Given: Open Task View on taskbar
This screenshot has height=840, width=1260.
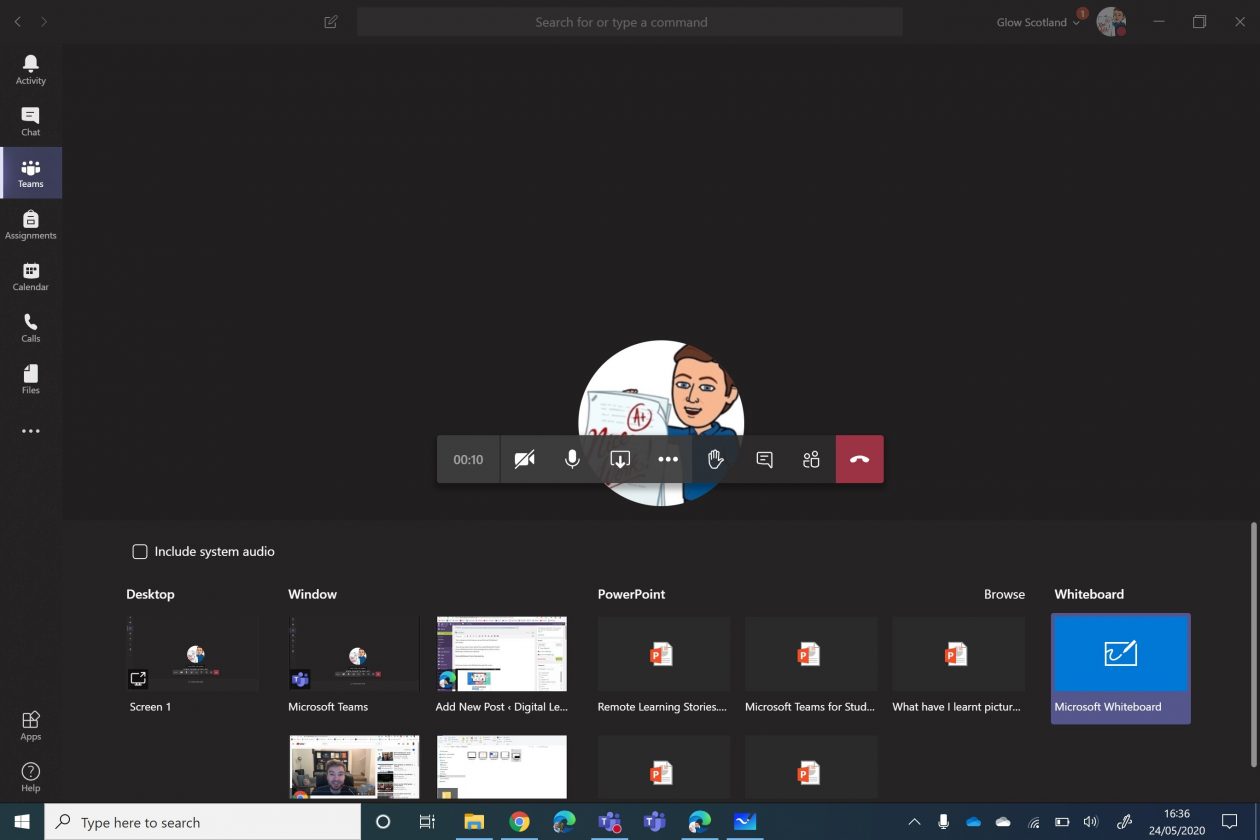Looking at the screenshot, I should (x=427, y=822).
